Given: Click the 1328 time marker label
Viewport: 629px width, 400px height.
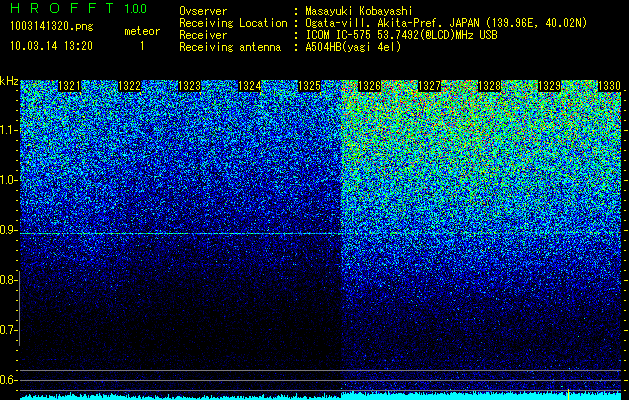Looking at the screenshot, I should [x=489, y=86].
